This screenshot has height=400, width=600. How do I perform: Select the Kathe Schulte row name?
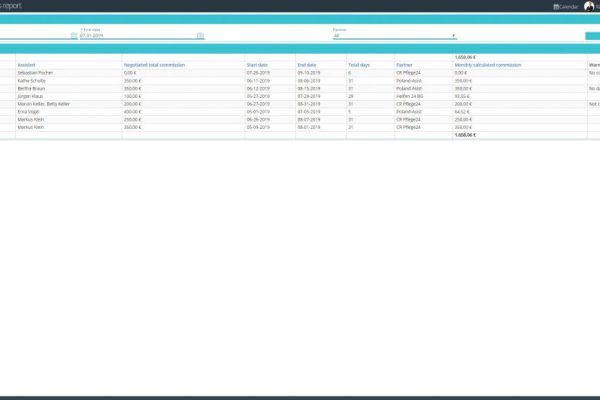pos(31,81)
